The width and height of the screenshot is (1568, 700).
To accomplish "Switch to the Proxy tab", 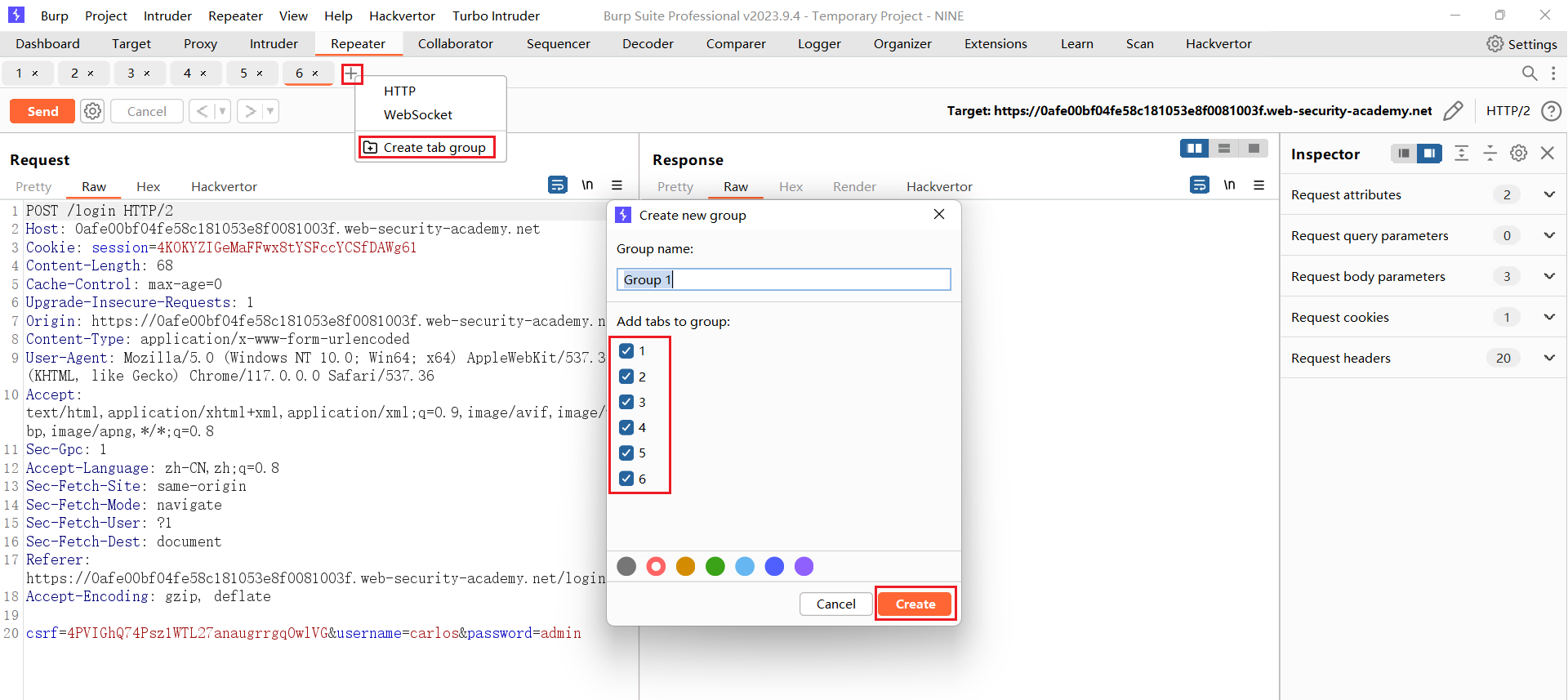I will [x=200, y=44].
